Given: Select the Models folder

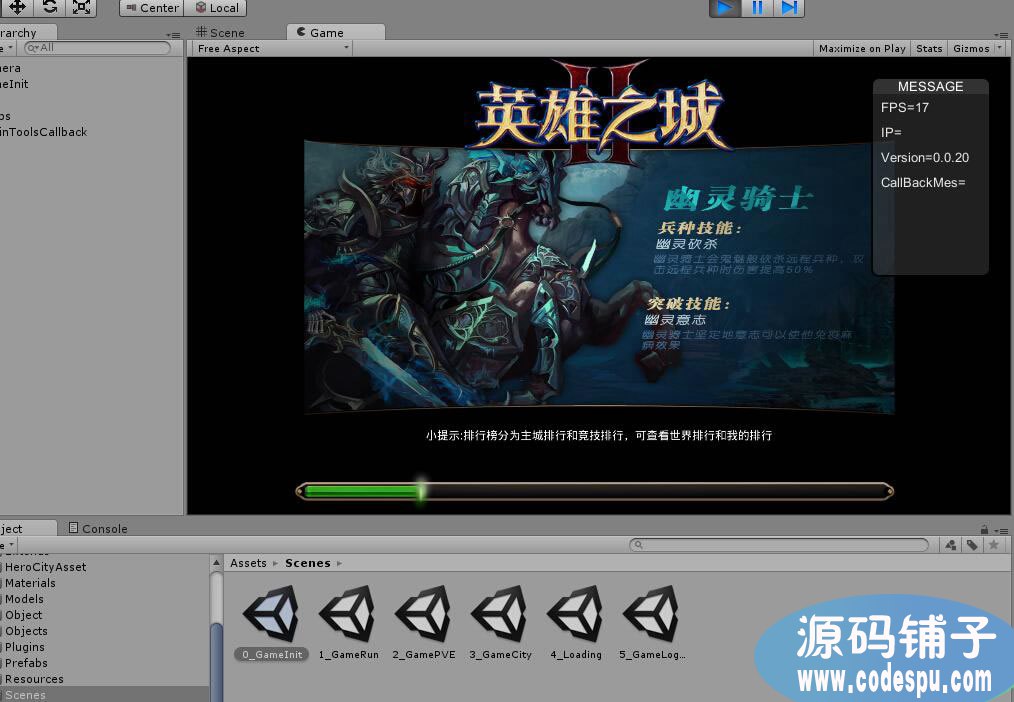Looking at the screenshot, I should coord(24,599).
